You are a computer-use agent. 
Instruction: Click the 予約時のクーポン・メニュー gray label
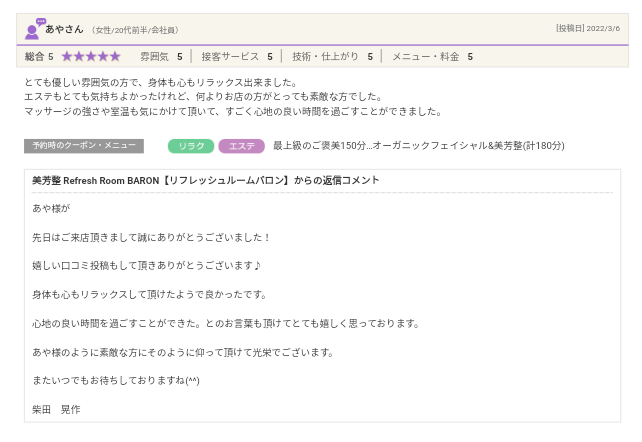point(84,146)
